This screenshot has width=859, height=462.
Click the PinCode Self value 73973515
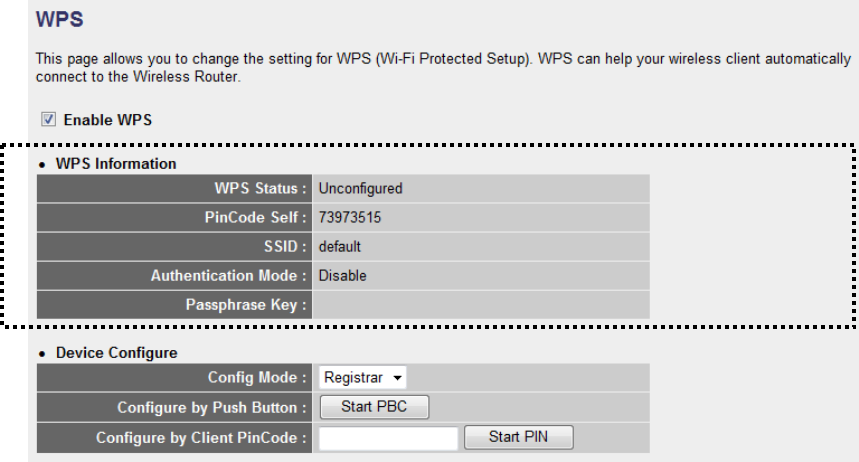[x=349, y=217]
